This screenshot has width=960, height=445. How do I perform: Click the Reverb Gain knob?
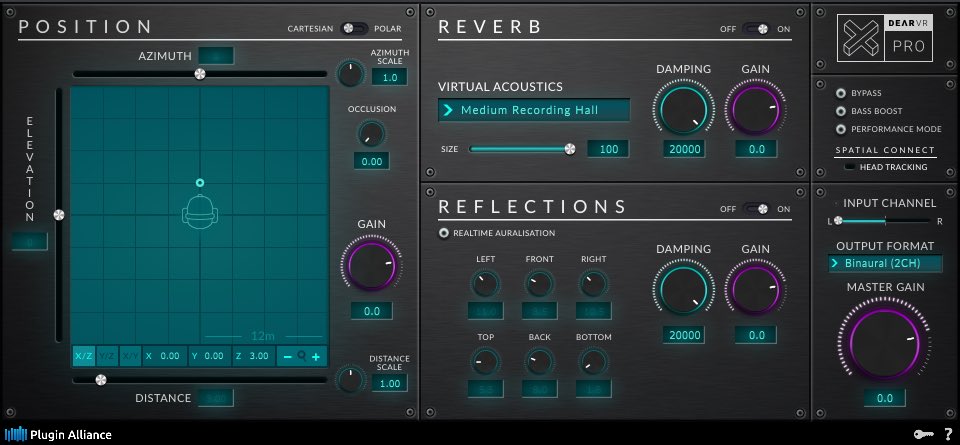(756, 110)
